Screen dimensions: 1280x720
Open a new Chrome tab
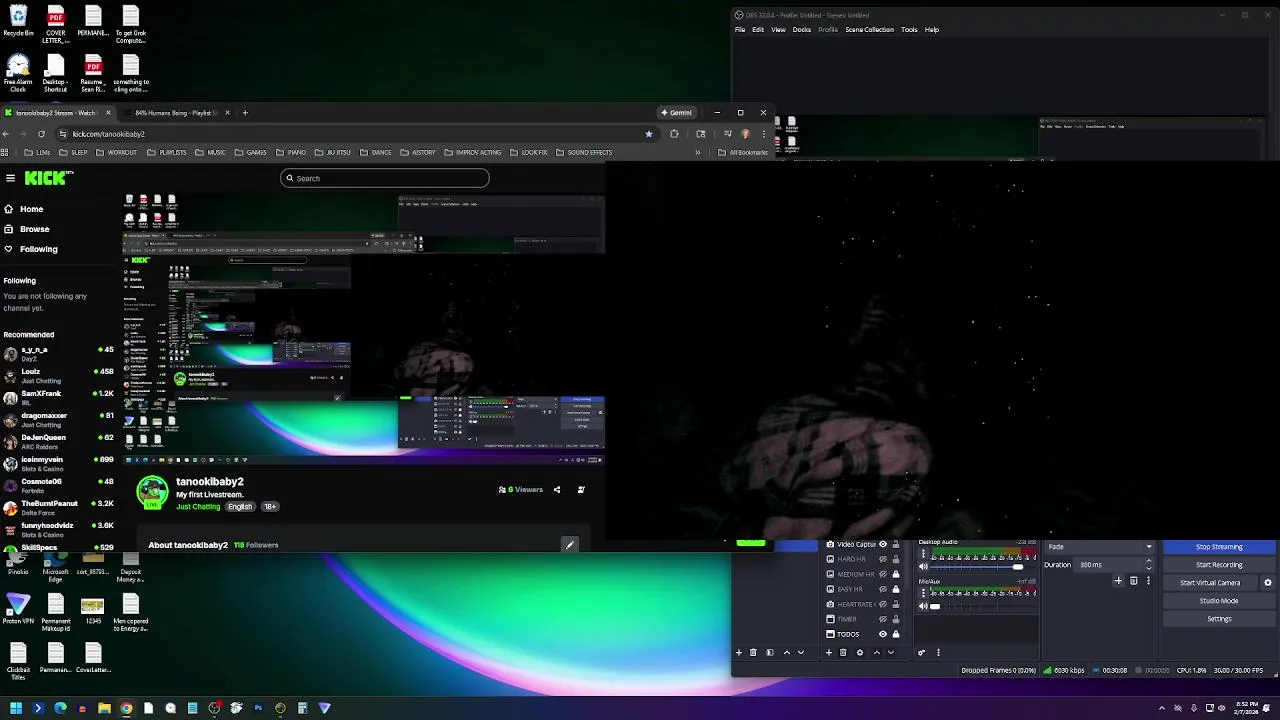(245, 113)
